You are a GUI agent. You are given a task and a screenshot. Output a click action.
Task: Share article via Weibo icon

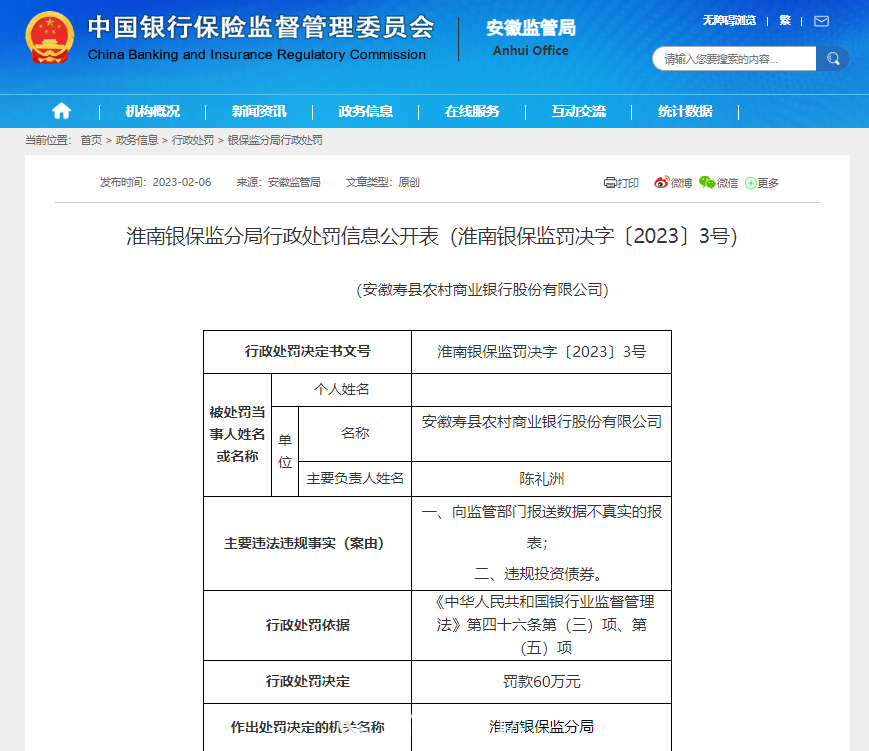(661, 183)
